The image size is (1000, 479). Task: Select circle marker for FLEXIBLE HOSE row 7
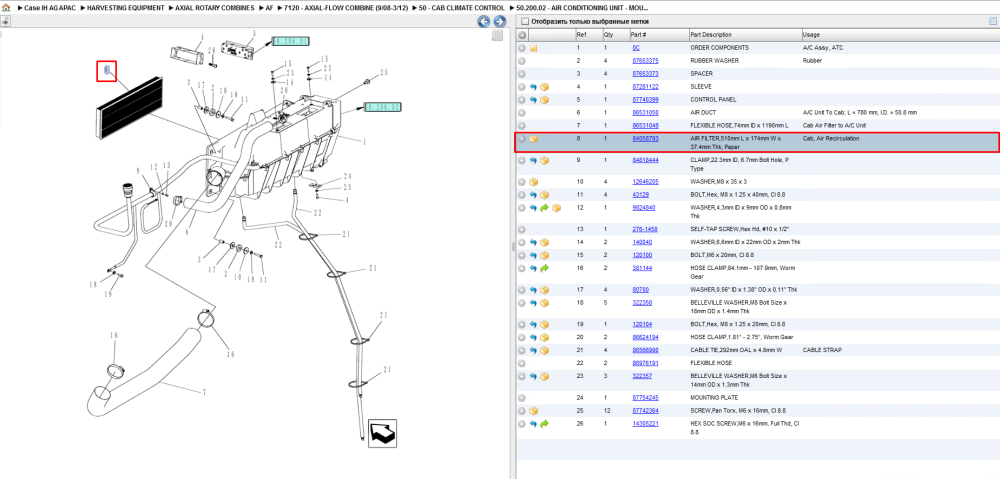[x=522, y=125]
